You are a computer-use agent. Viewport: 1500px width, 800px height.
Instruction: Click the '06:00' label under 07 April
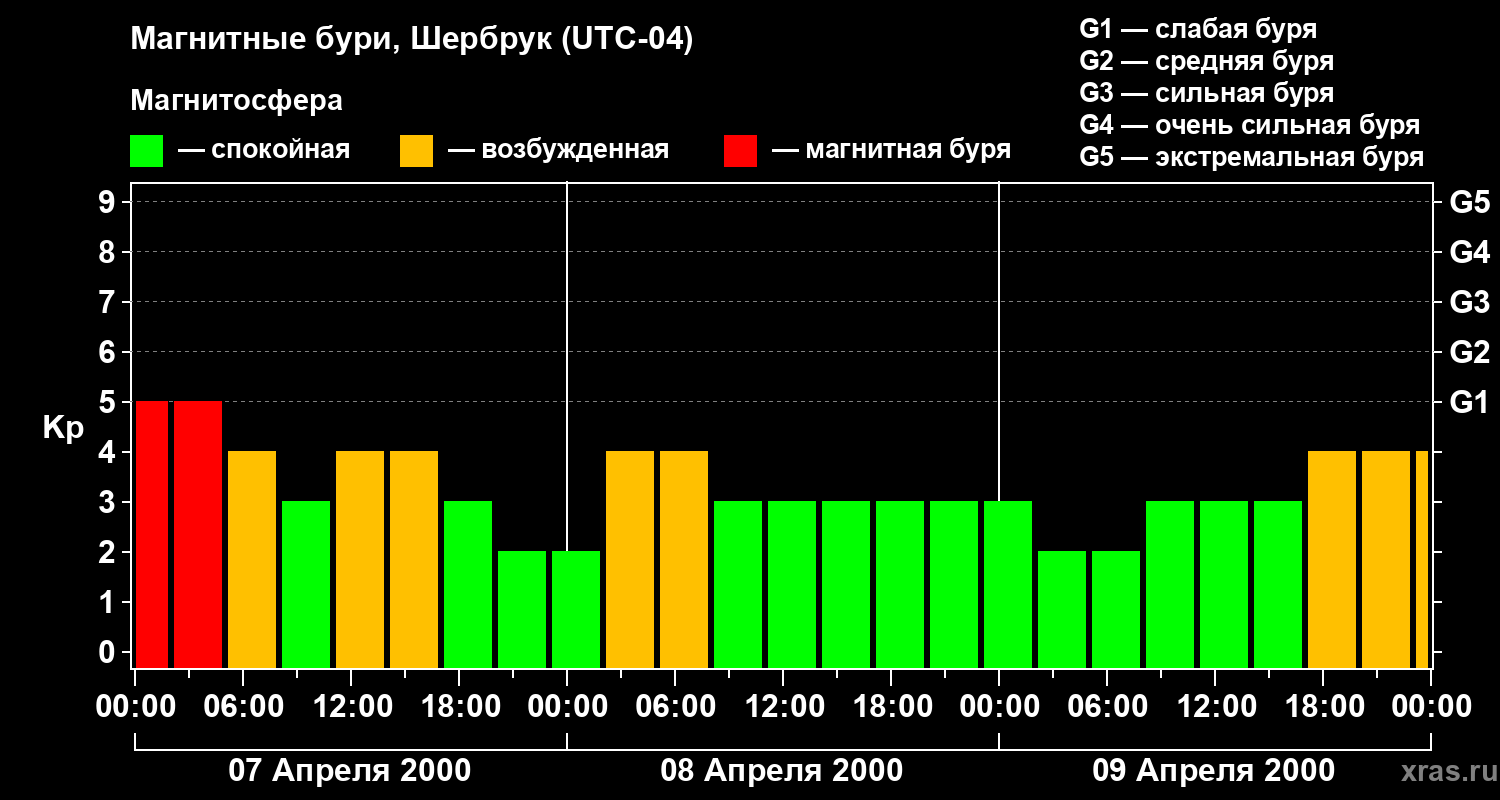click(243, 707)
